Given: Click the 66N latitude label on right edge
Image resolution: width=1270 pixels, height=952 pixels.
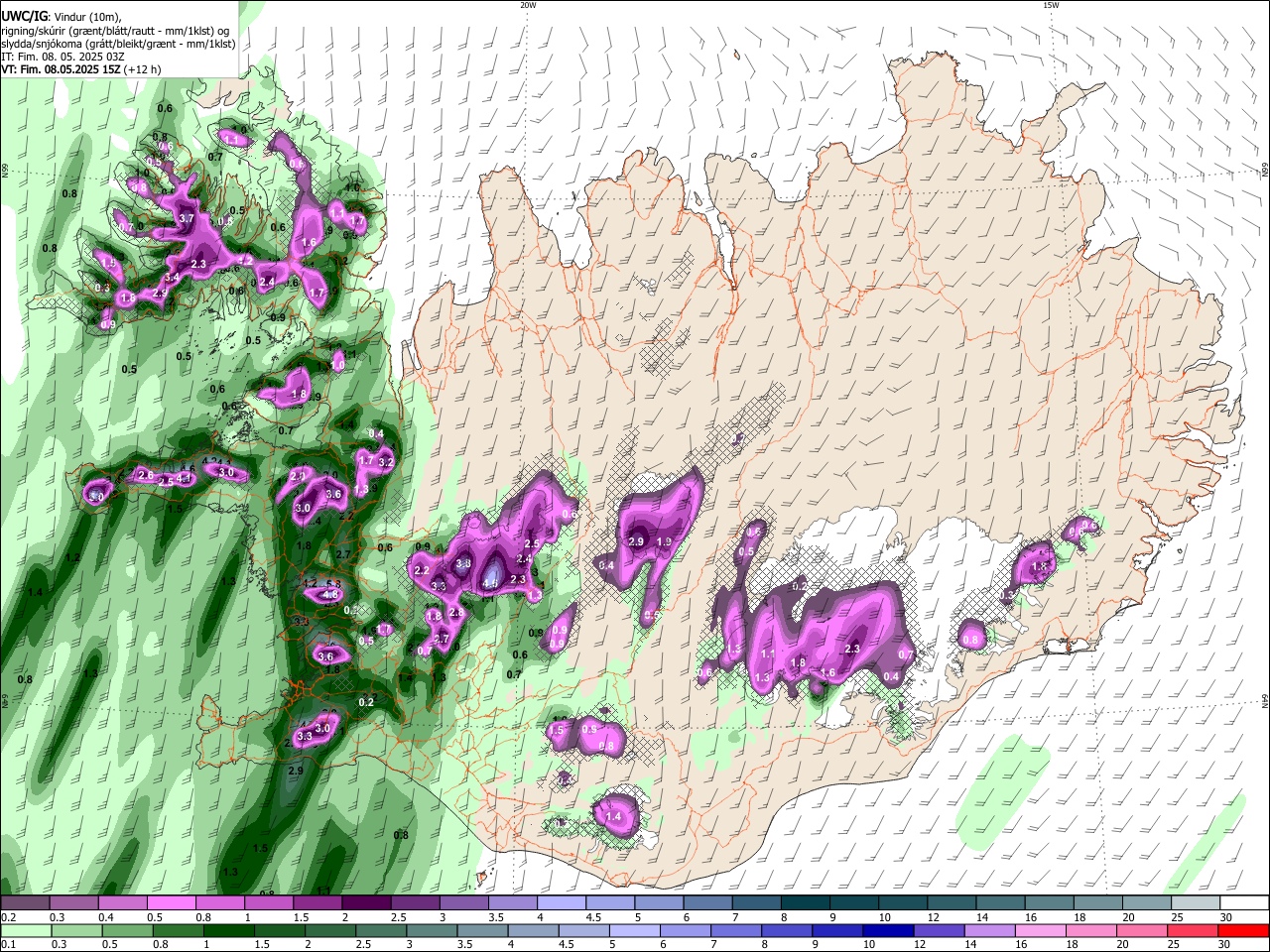Looking at the screenshot, I should point(1265,171).
